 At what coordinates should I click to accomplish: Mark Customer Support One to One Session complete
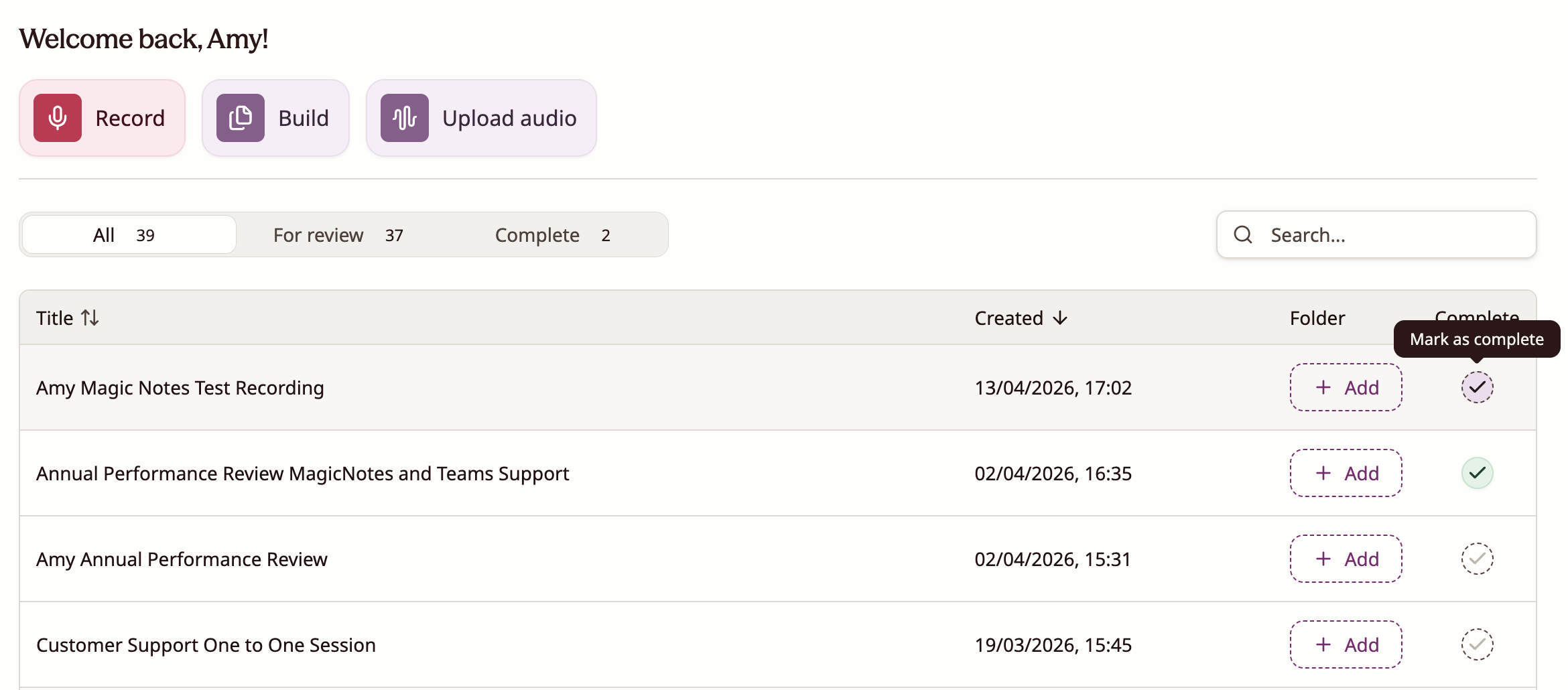[x=1477, y=644]
